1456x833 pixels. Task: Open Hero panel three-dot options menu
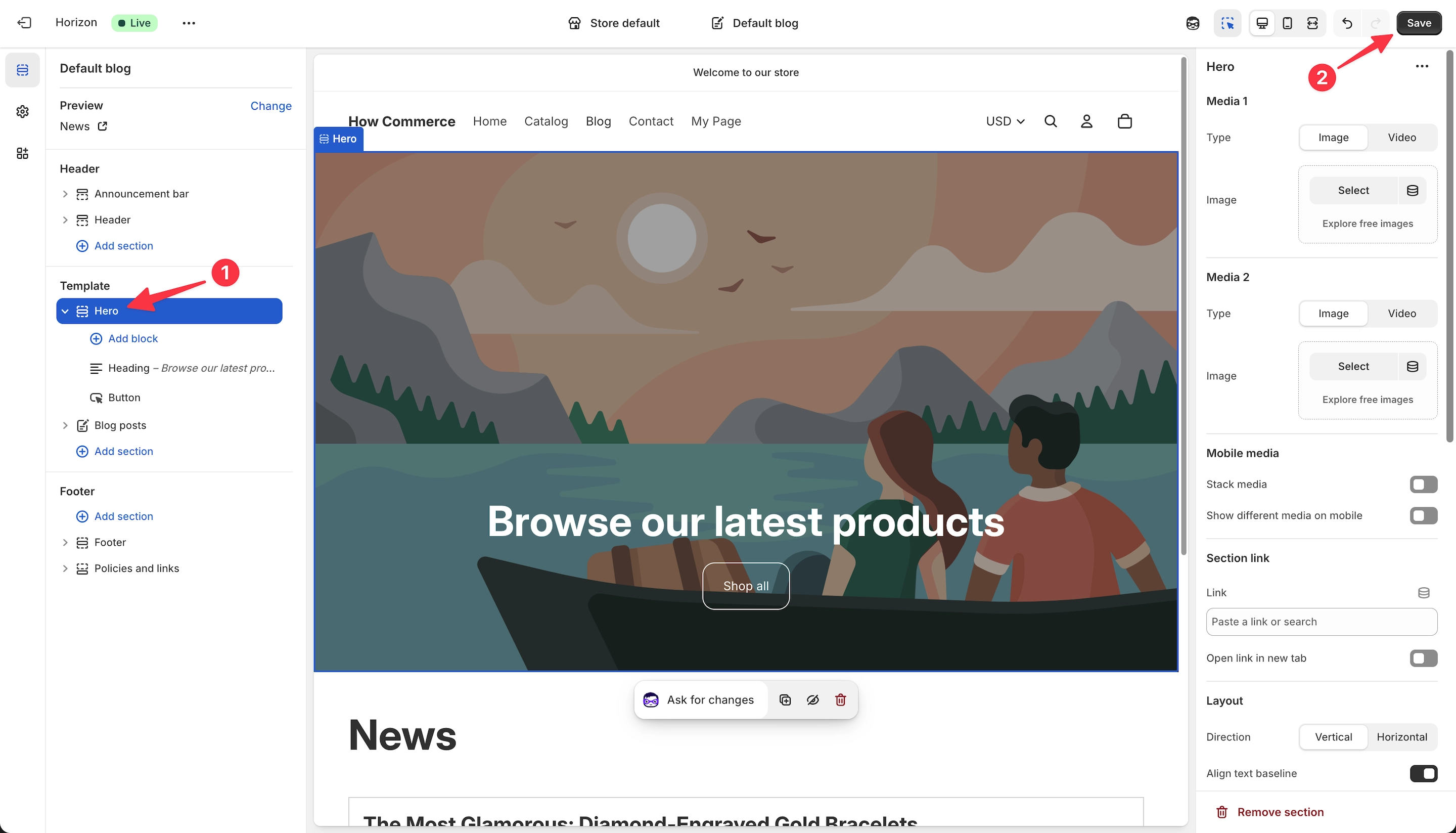pyautogui.click(x=1422, y=66)
